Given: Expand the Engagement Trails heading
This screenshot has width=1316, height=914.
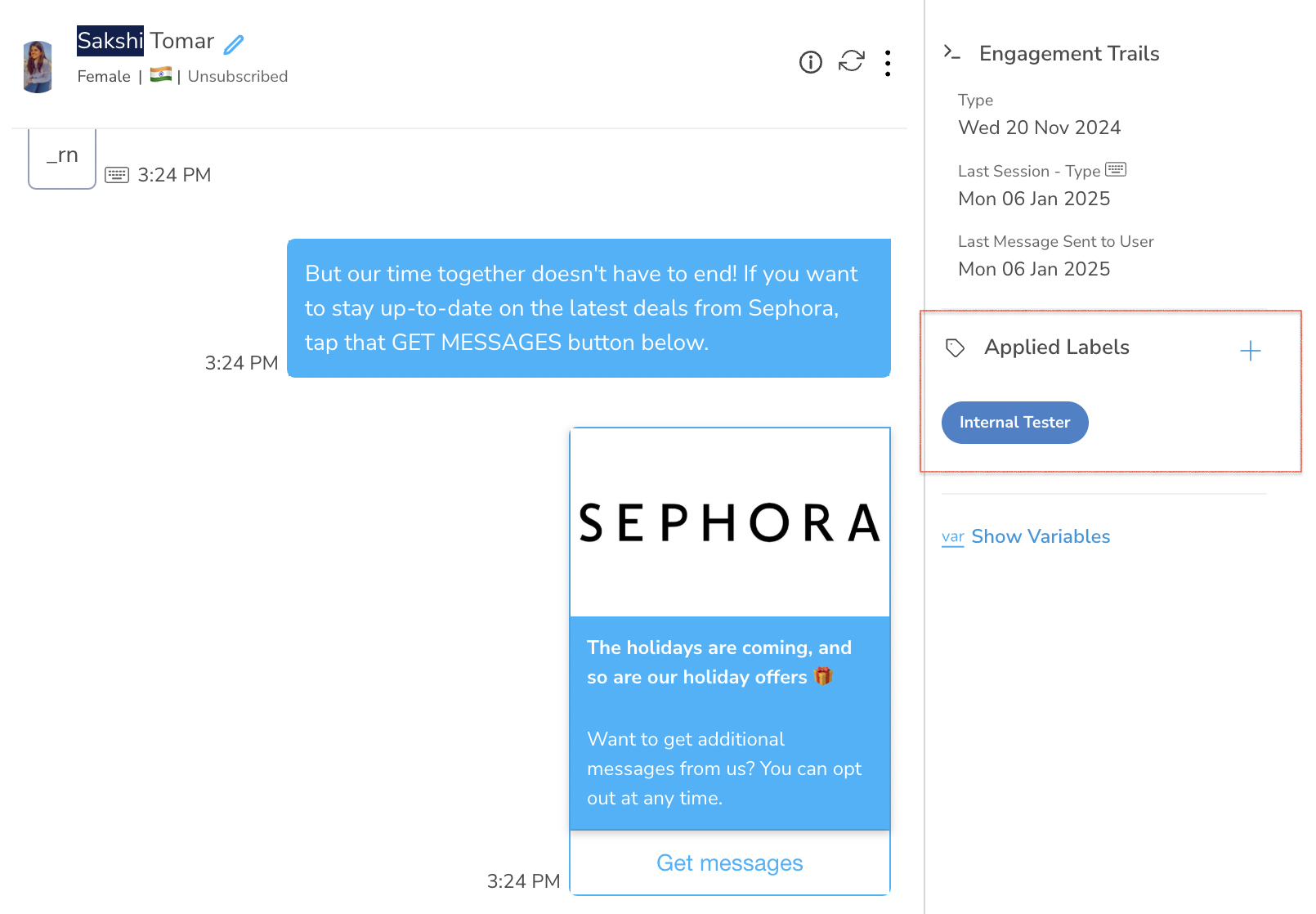Looking at the screenshot, I should click(x=1069, y=53).
